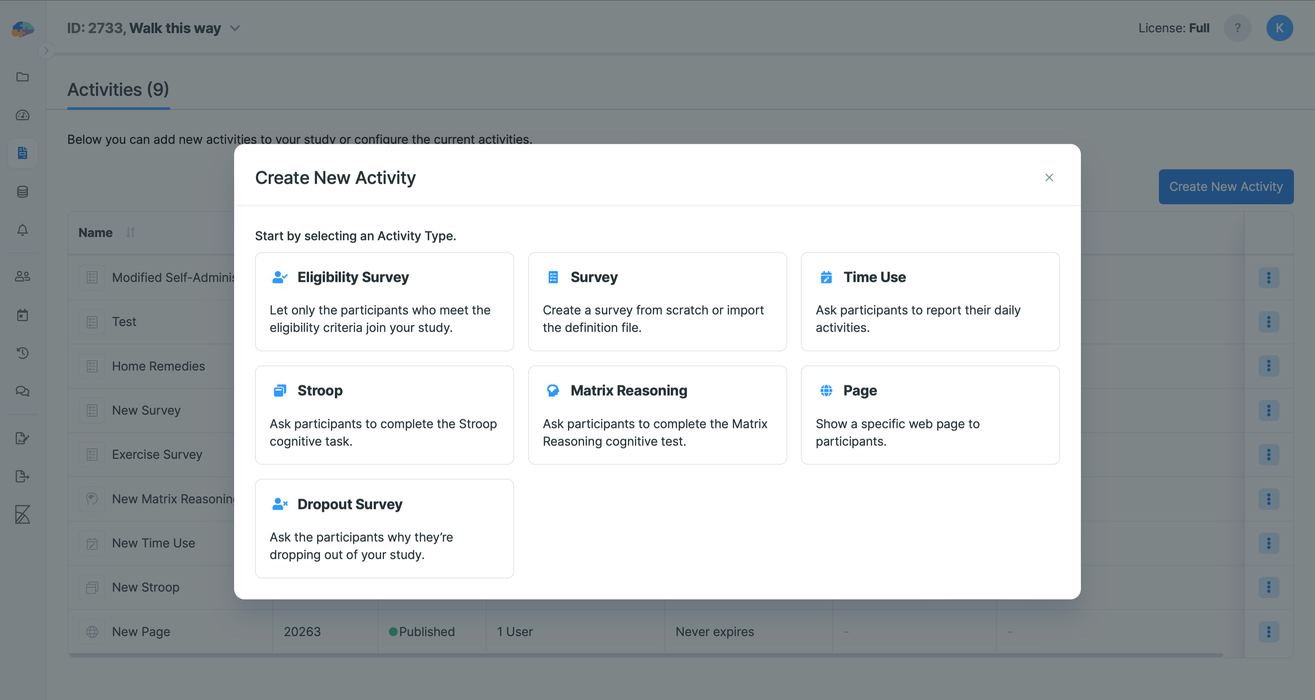
Task: Click the Create New Activity button
Action: (x=1226, y=186)
